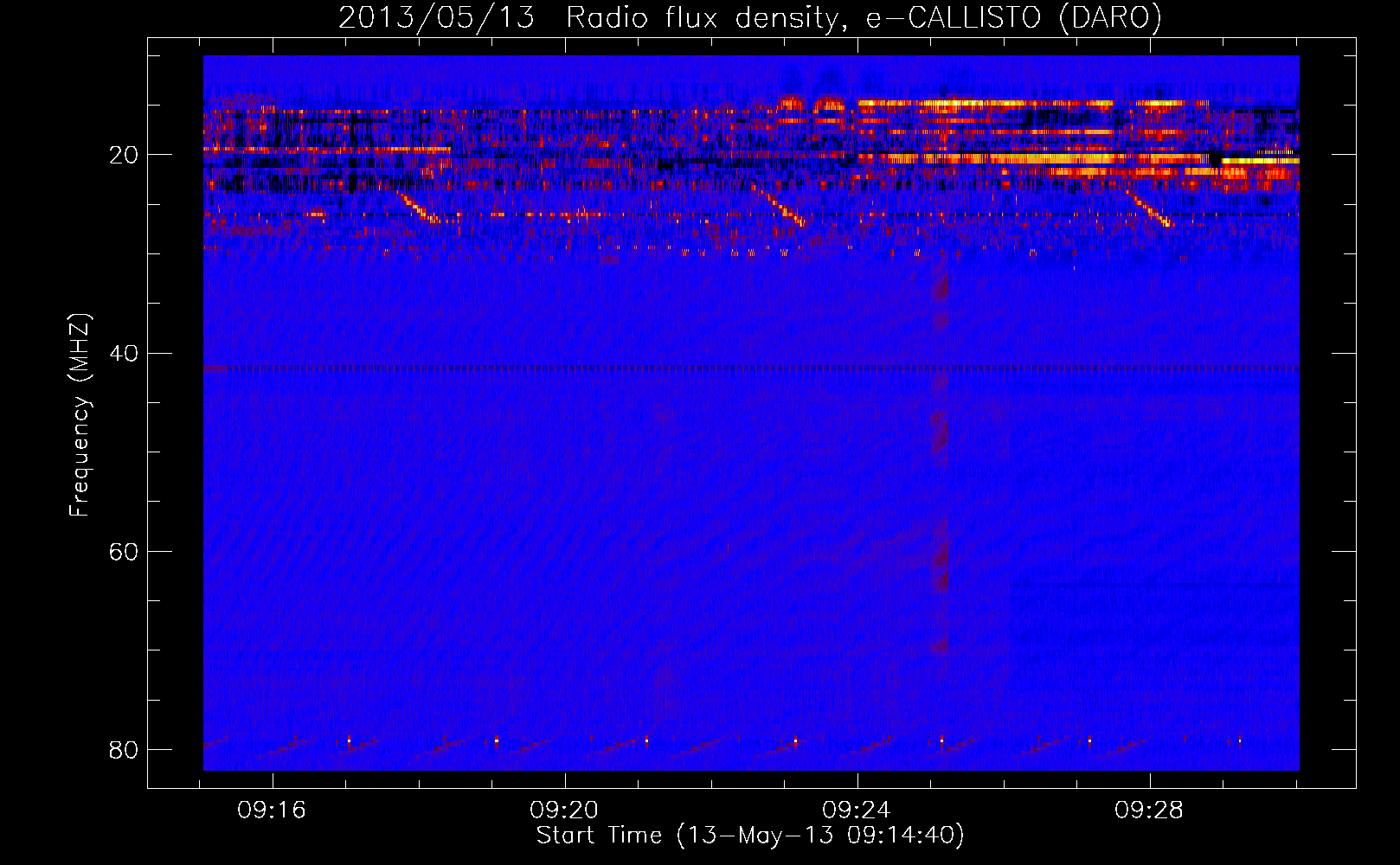The height and width of the screenshot is (865, 1400).
Task: Click the 60 MHz frequency tick label
Action: point(125,551)
